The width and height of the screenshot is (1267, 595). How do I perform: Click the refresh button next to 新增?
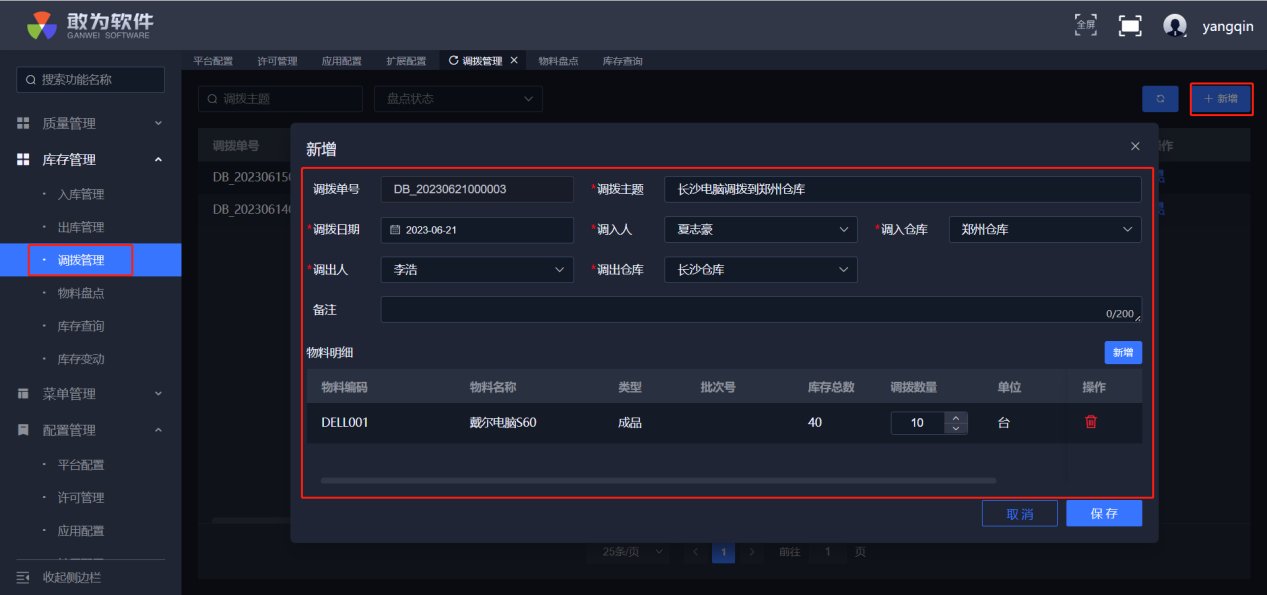coord(1160,99)
